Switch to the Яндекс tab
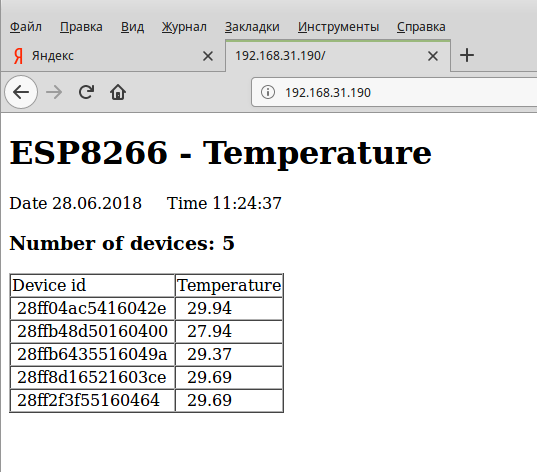 (x=113, y=56)
